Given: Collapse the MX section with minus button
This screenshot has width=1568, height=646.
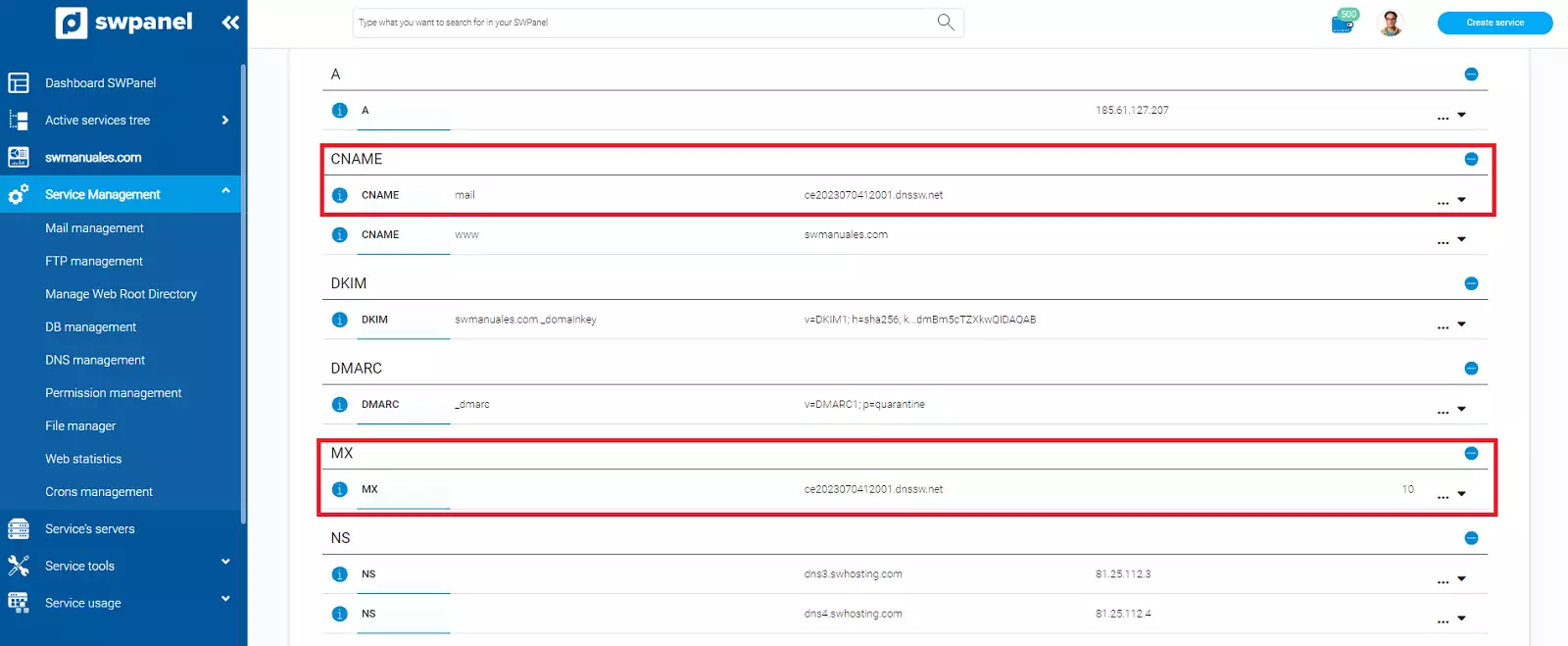Looking at the screenshot, I should click(1471, 453).
